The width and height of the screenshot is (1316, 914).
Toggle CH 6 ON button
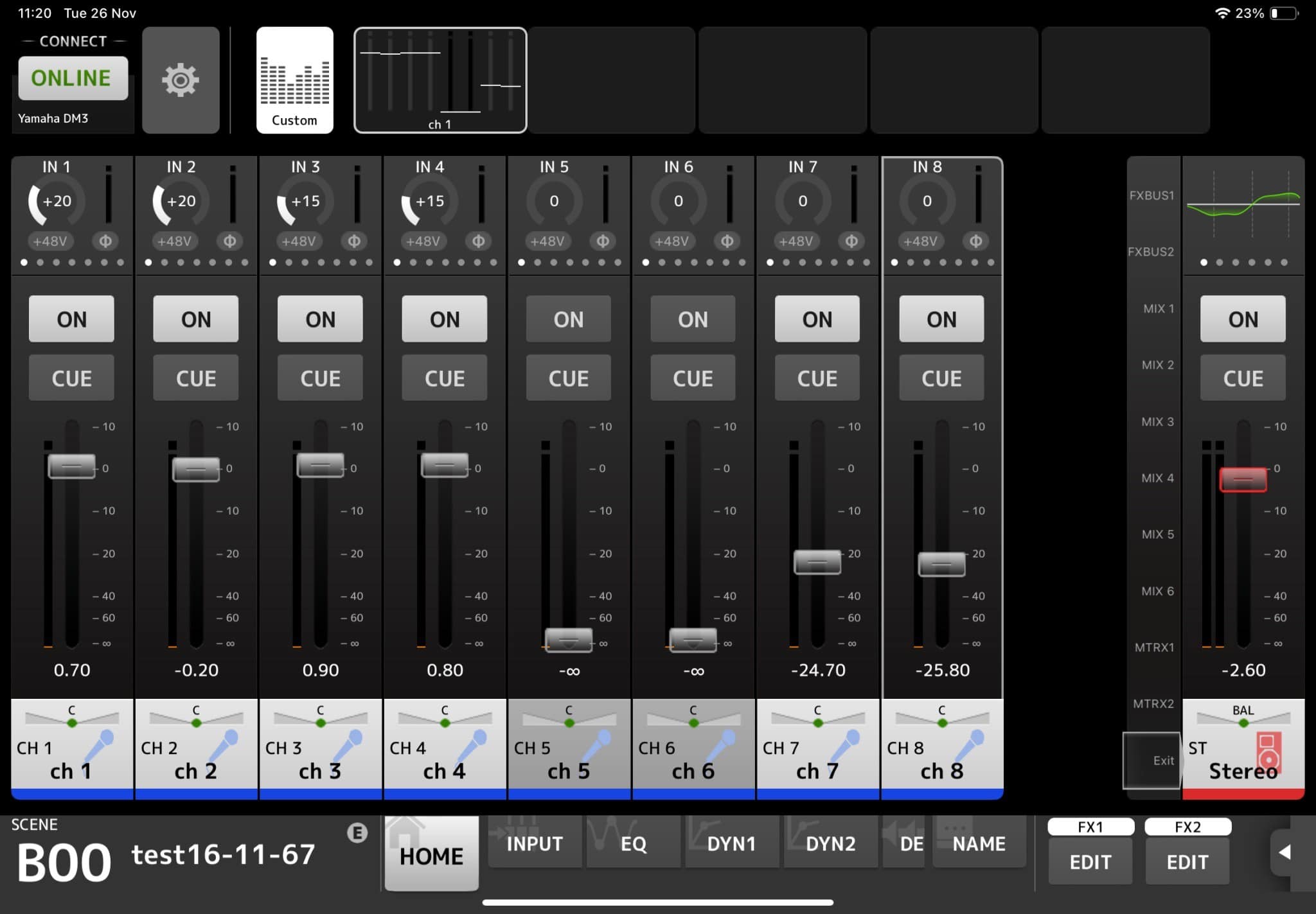coord(693,319)
